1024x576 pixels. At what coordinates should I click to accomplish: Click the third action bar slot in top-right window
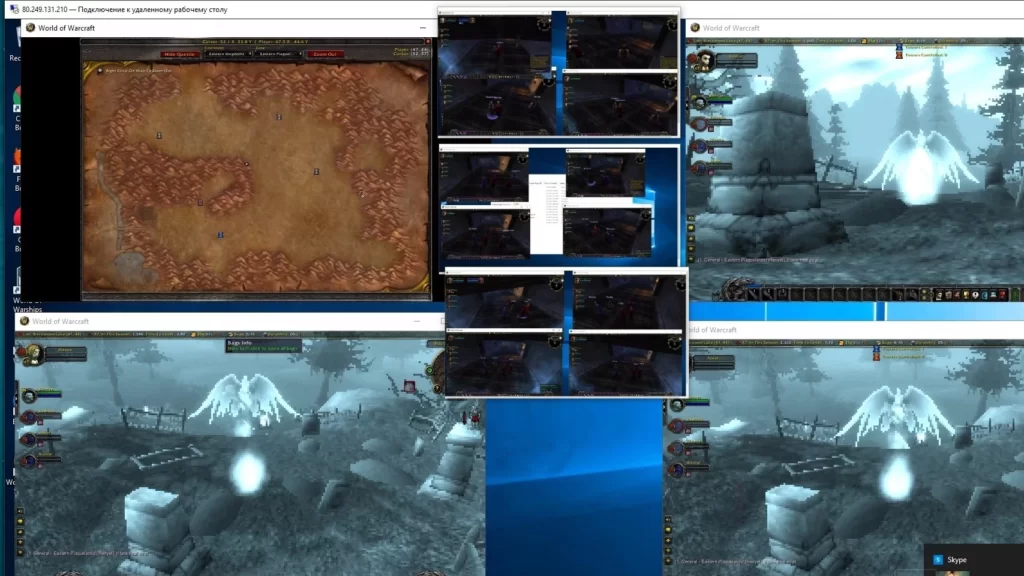coord(782,295)
